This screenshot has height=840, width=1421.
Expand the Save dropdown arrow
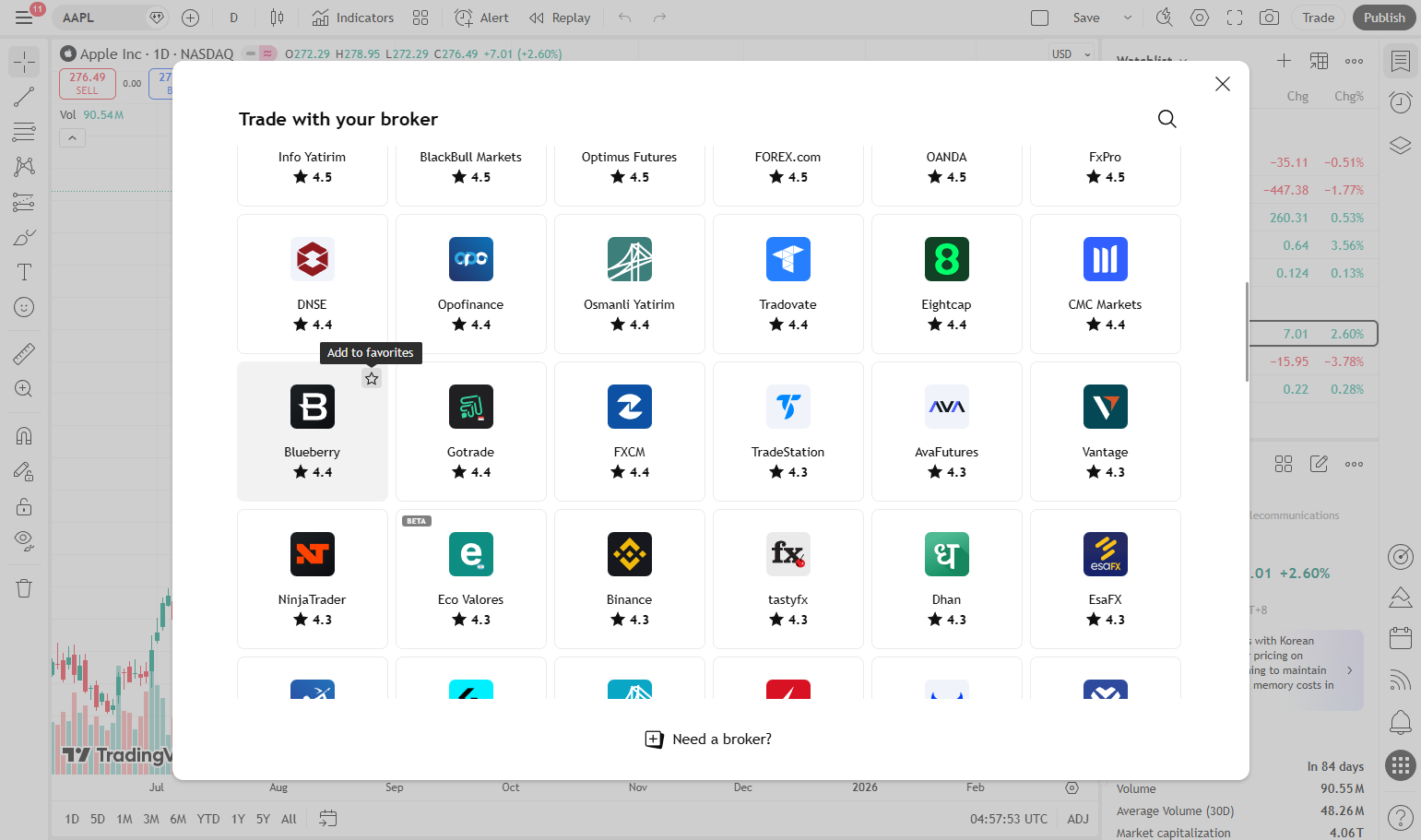click(1127, 18)
